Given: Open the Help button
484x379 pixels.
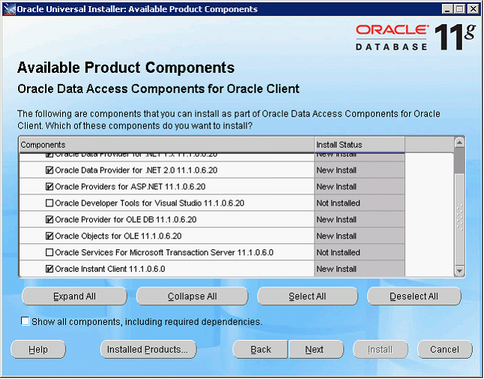Looking at the screenshot, I should pyautogui.click(x=38, y=349).
